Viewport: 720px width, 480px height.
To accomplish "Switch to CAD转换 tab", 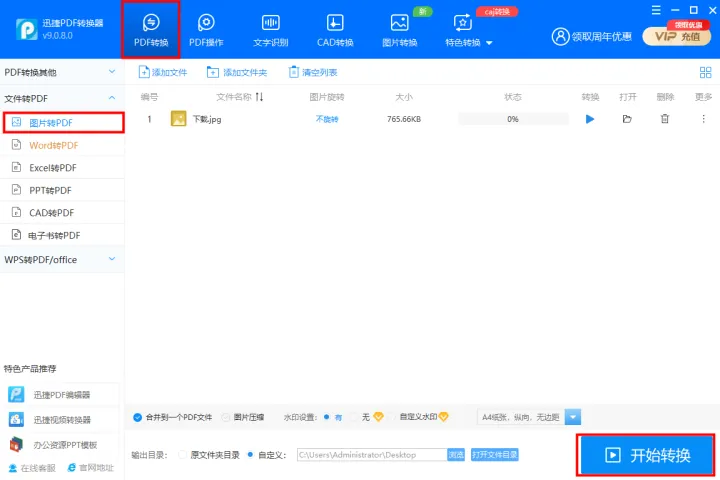I will (335, 30).
